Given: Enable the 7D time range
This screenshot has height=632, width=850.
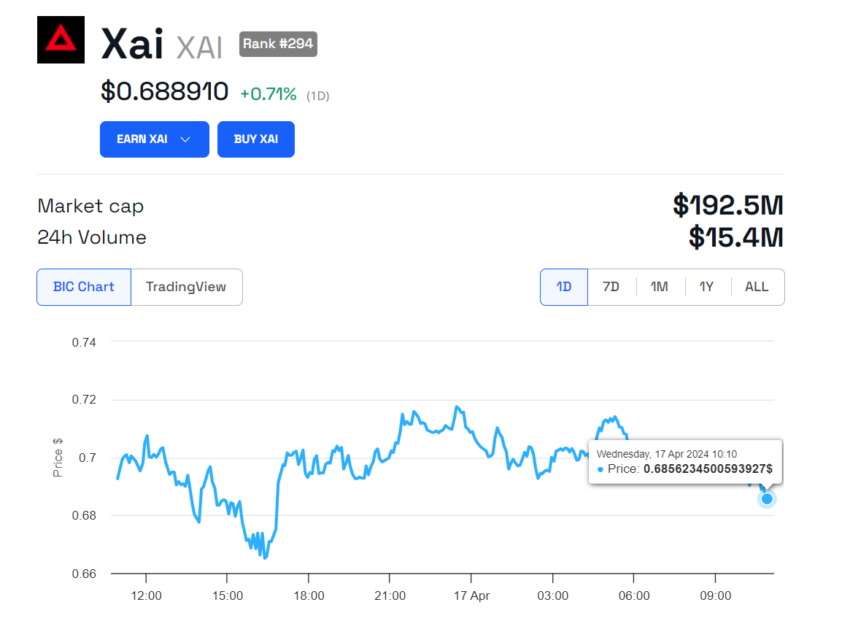Looking at the screenshot, I should click(610, 286).
